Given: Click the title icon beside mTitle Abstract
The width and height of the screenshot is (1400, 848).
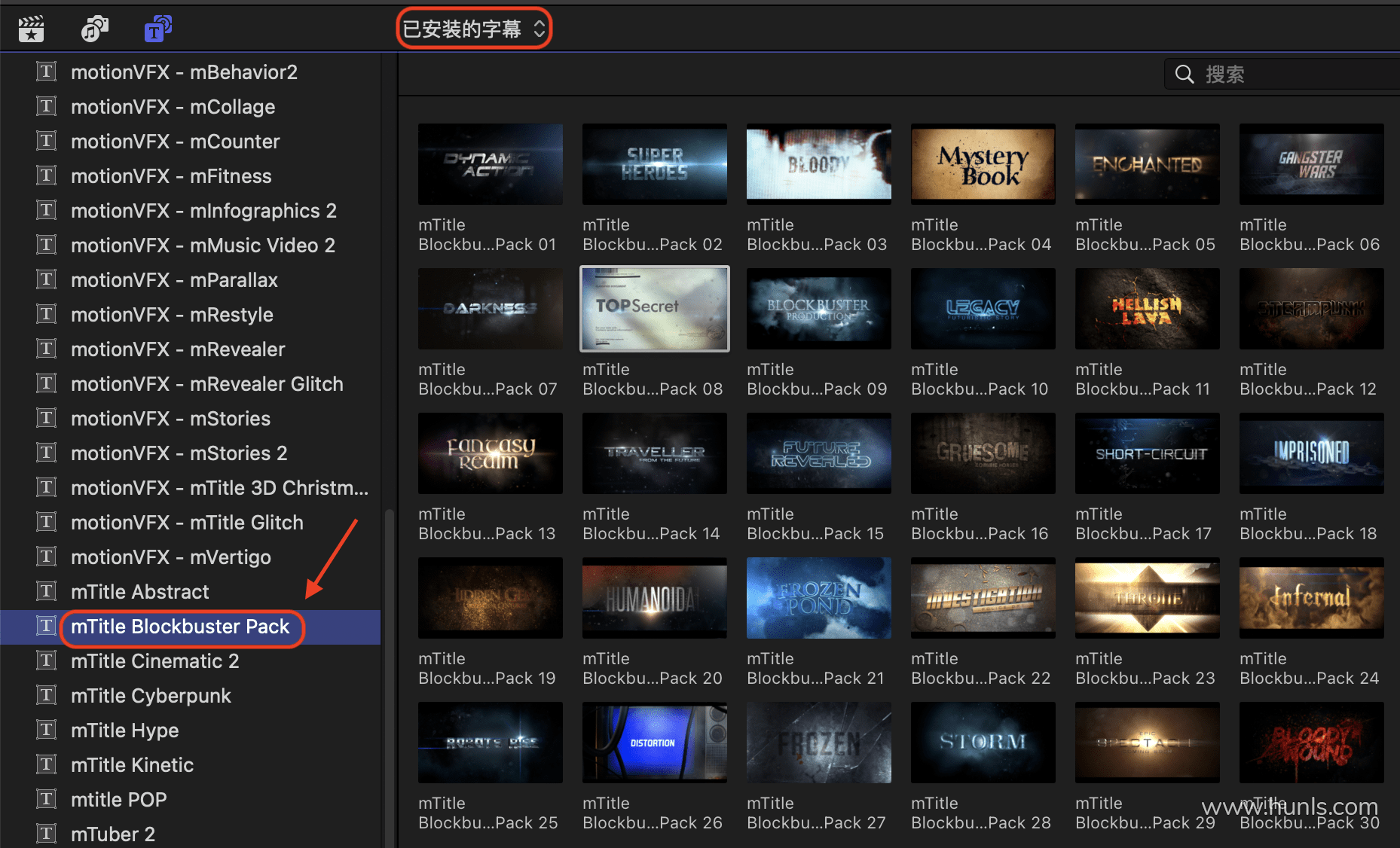Looking at the screenshot, I should pos(47,591).
